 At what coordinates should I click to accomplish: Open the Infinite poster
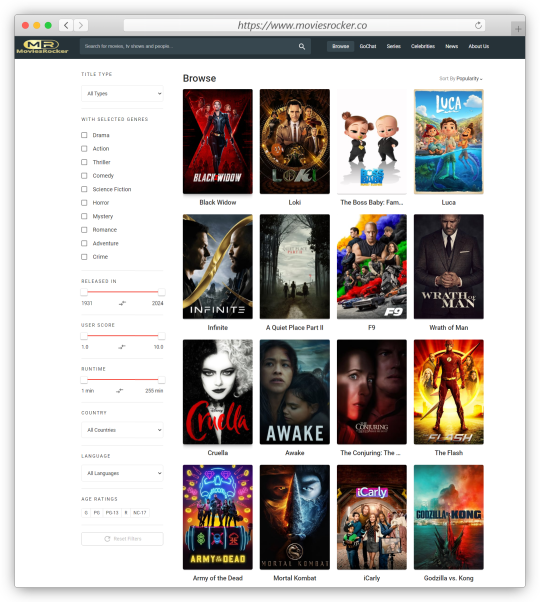pos(218,266)
